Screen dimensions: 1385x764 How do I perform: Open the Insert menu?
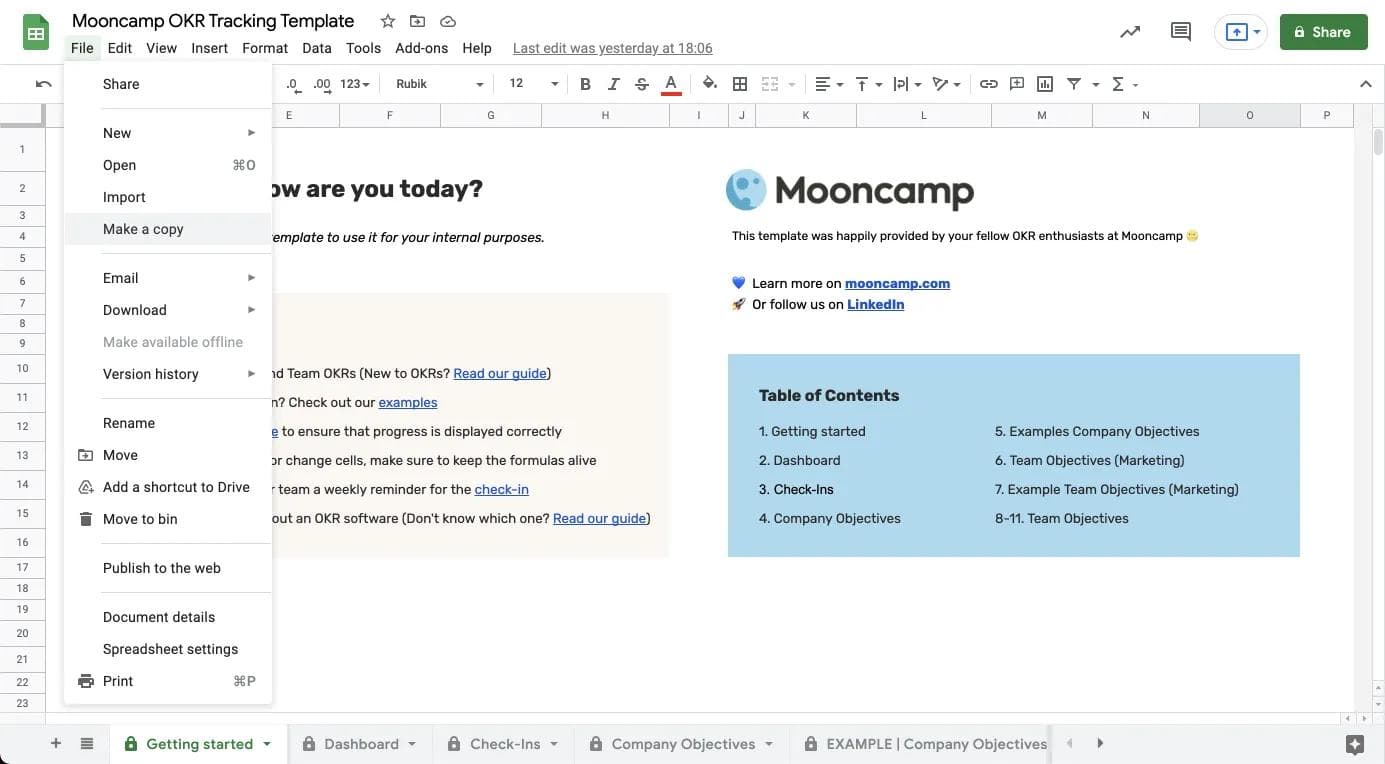pos(209,48)
